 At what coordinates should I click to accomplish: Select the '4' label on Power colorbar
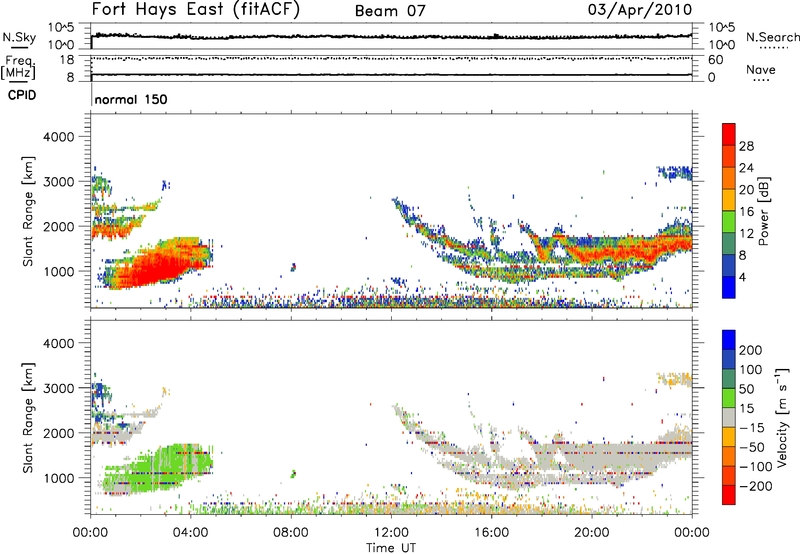pyautogui.click(x=743, y=277)
